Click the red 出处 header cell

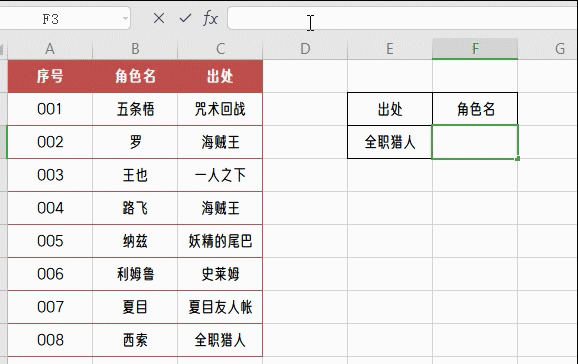click(220, 76)
